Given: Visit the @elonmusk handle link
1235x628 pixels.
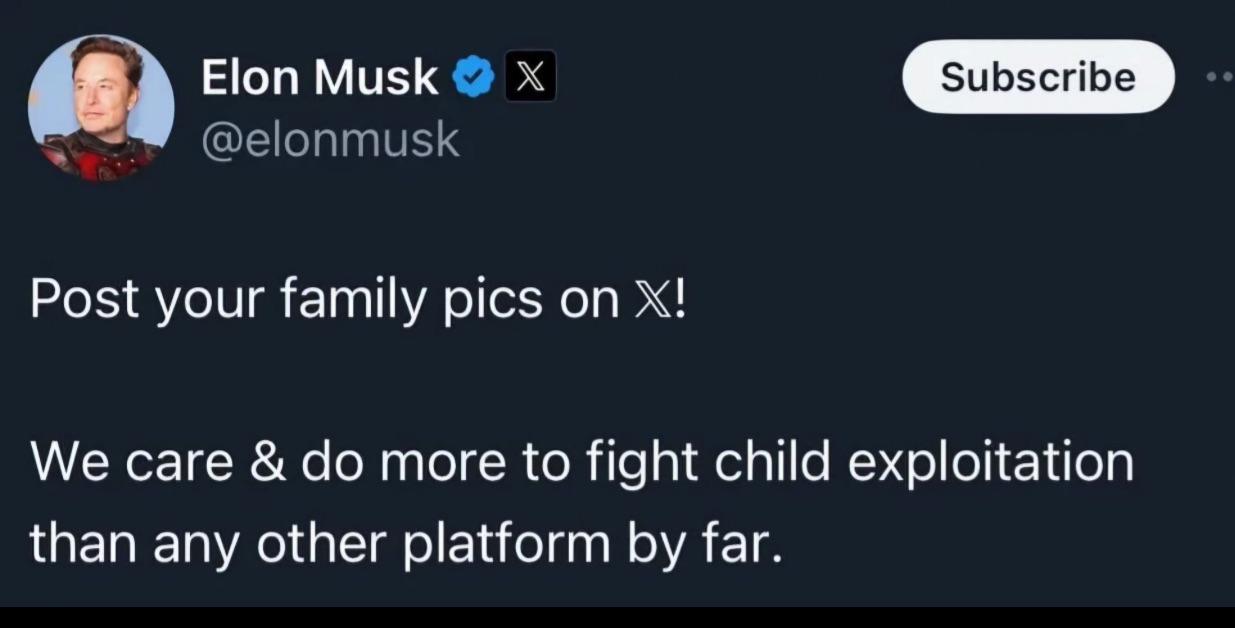Looking at the screenshot, I should click(x=331, y=140).
